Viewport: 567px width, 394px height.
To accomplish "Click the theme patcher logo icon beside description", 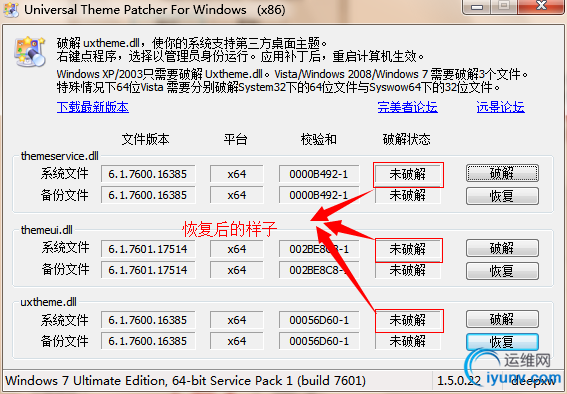I will (x=30, y=51).
